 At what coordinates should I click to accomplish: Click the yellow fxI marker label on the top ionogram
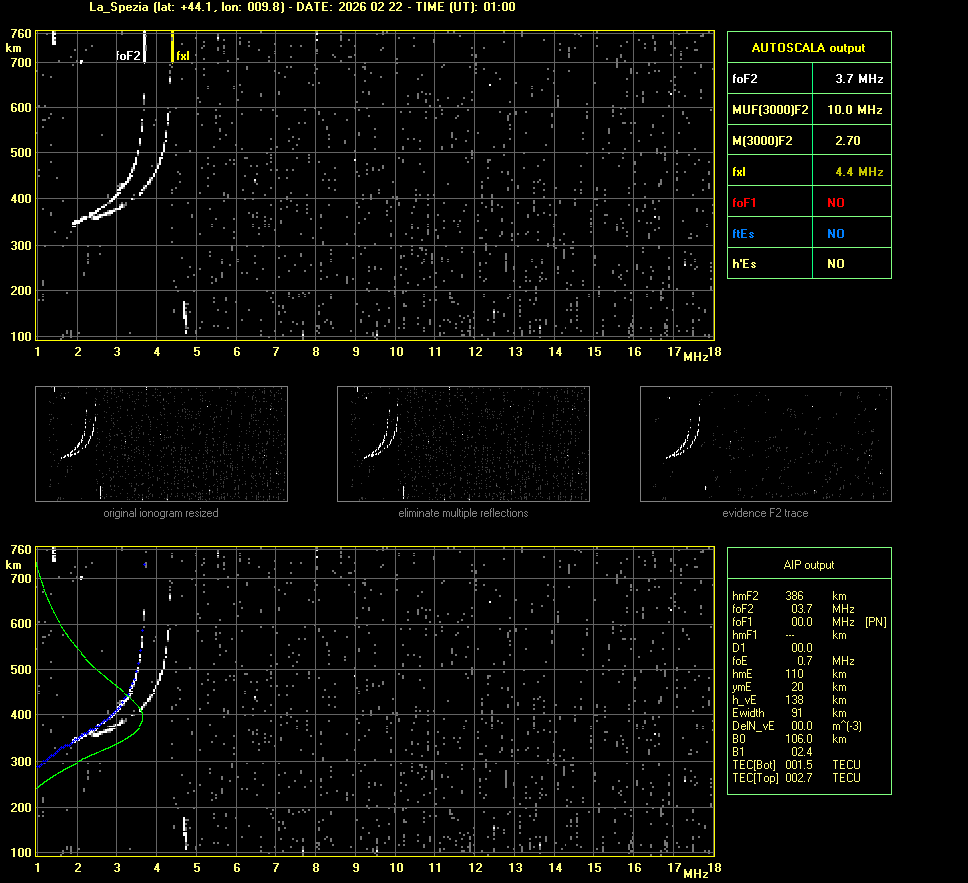tap(183, 56)
